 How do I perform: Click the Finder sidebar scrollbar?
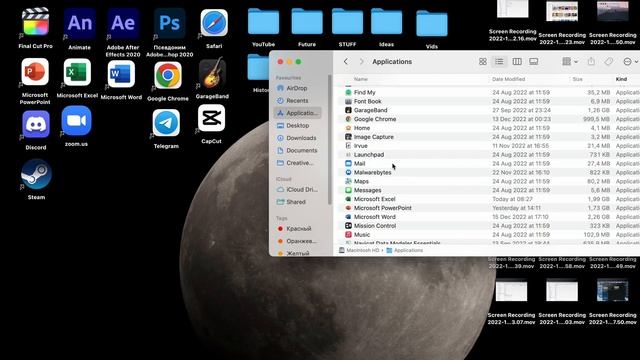pos(330,139)
